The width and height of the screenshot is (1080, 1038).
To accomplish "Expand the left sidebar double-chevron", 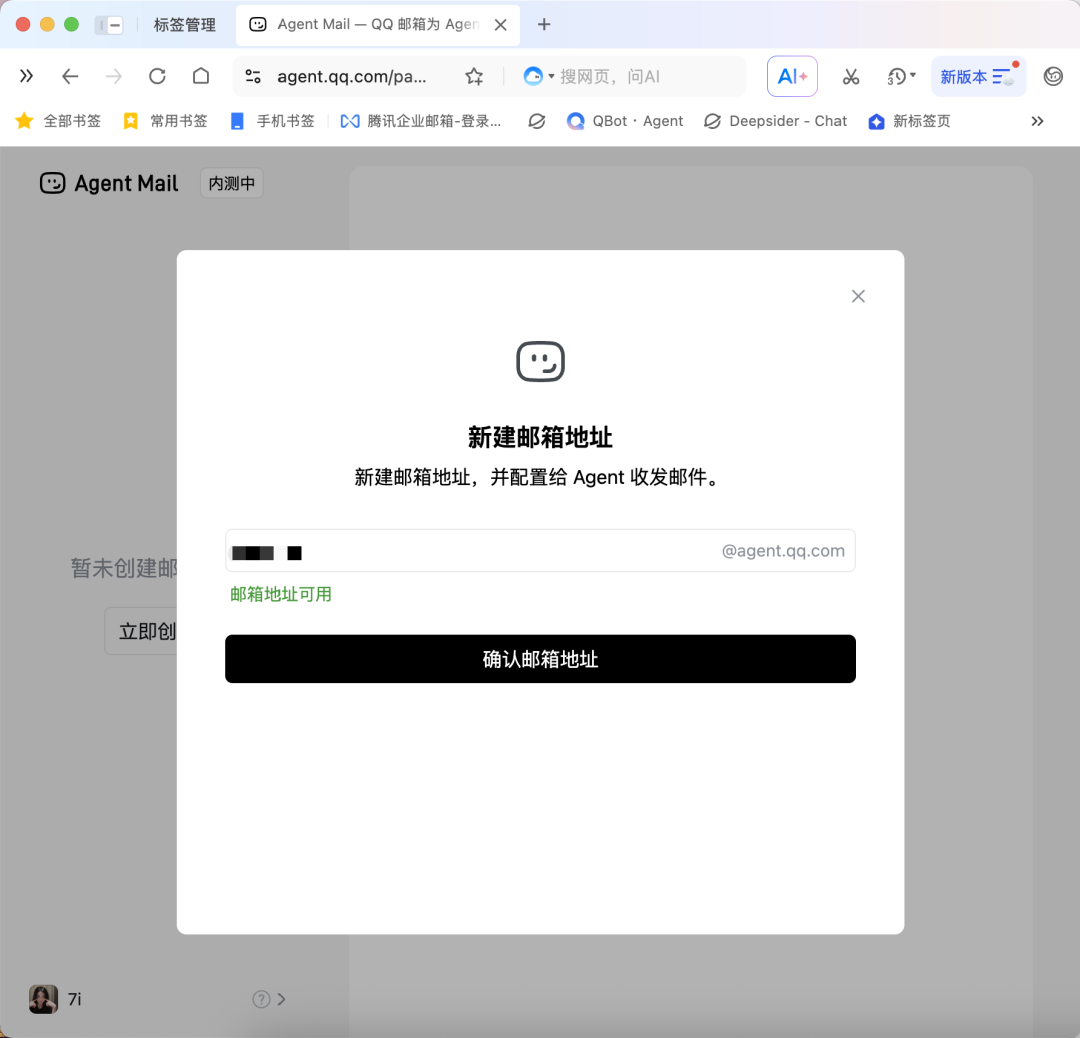I will pos(26,76).
